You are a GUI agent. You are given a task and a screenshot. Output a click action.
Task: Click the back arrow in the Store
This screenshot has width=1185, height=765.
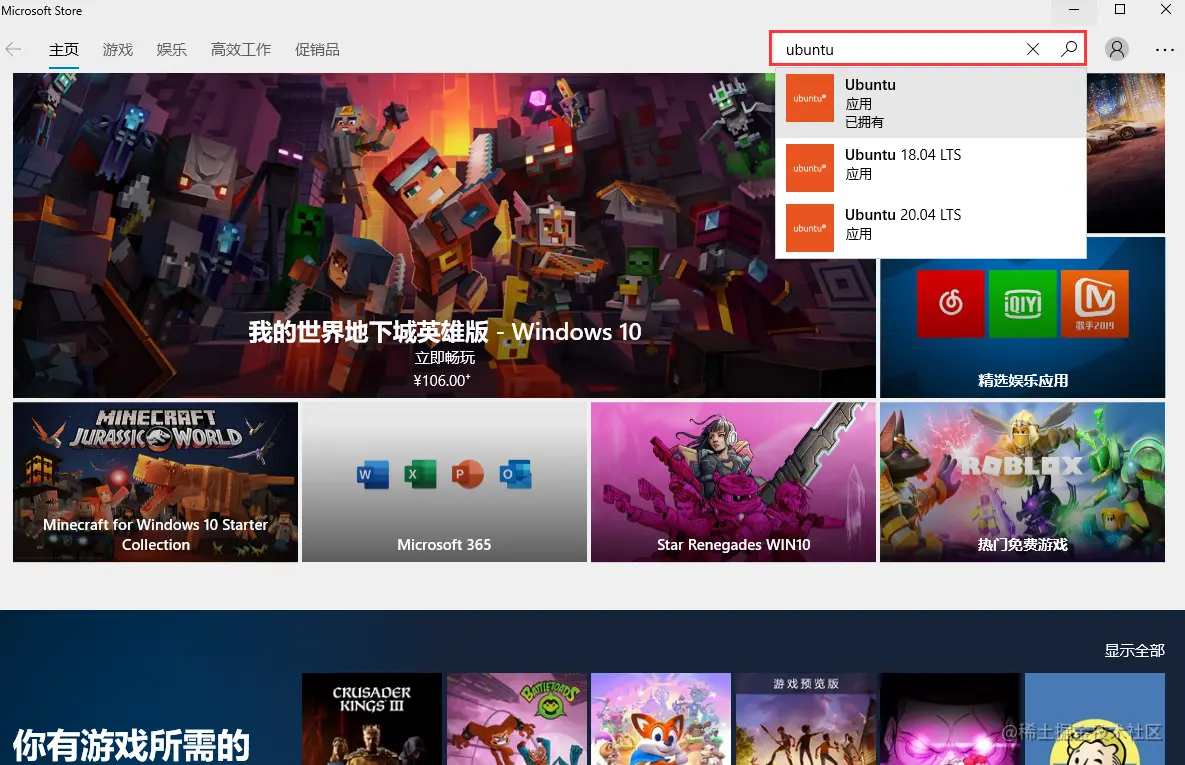tap(13, 50)
